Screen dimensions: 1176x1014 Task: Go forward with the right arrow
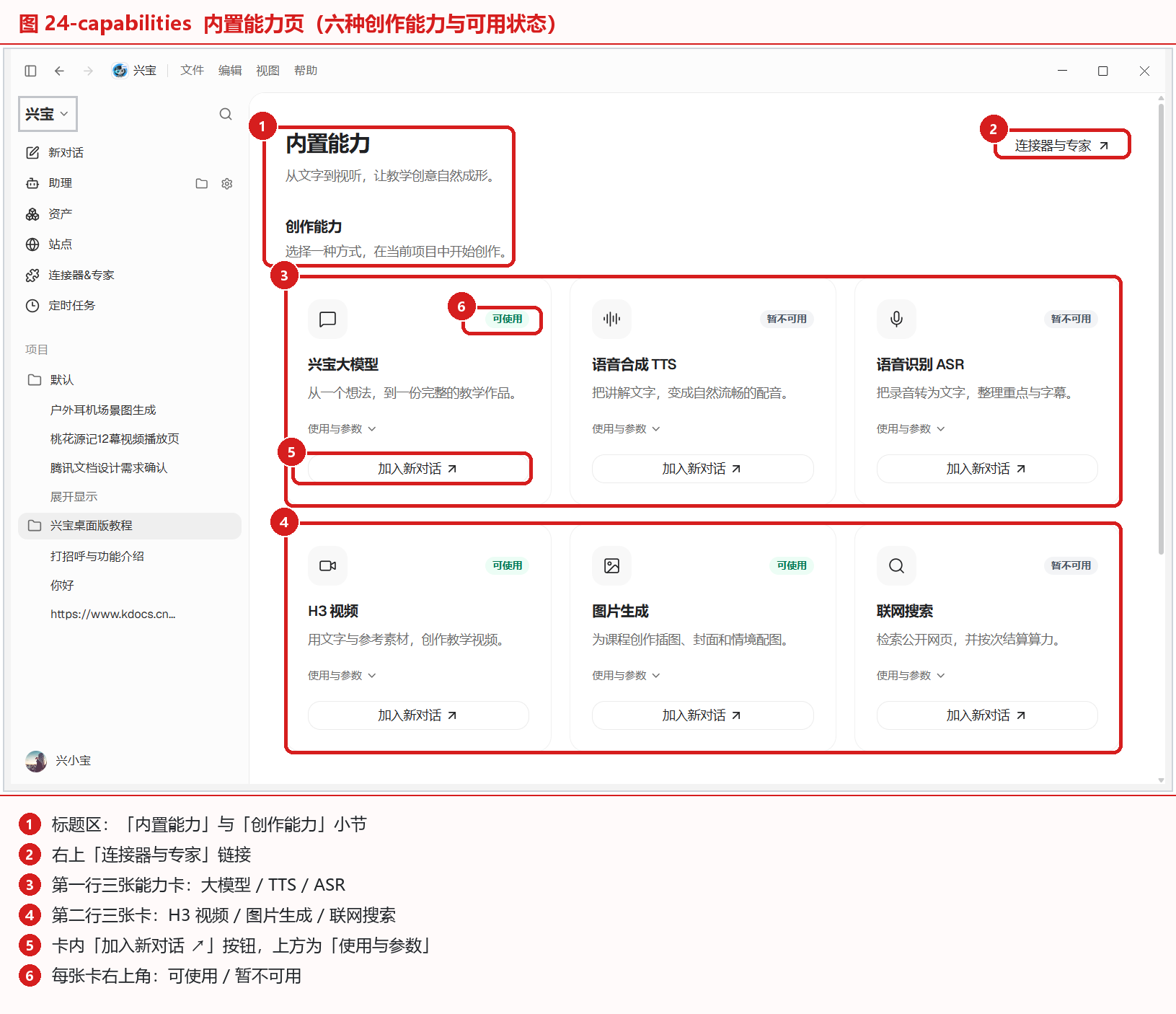click(88, 71)
